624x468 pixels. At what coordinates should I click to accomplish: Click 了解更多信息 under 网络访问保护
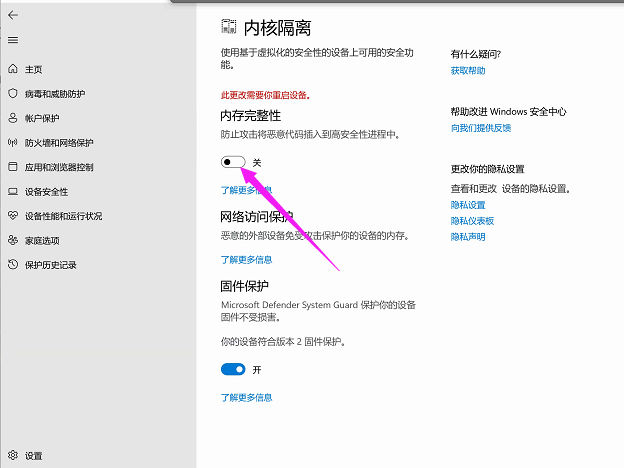tap(246, 260)
